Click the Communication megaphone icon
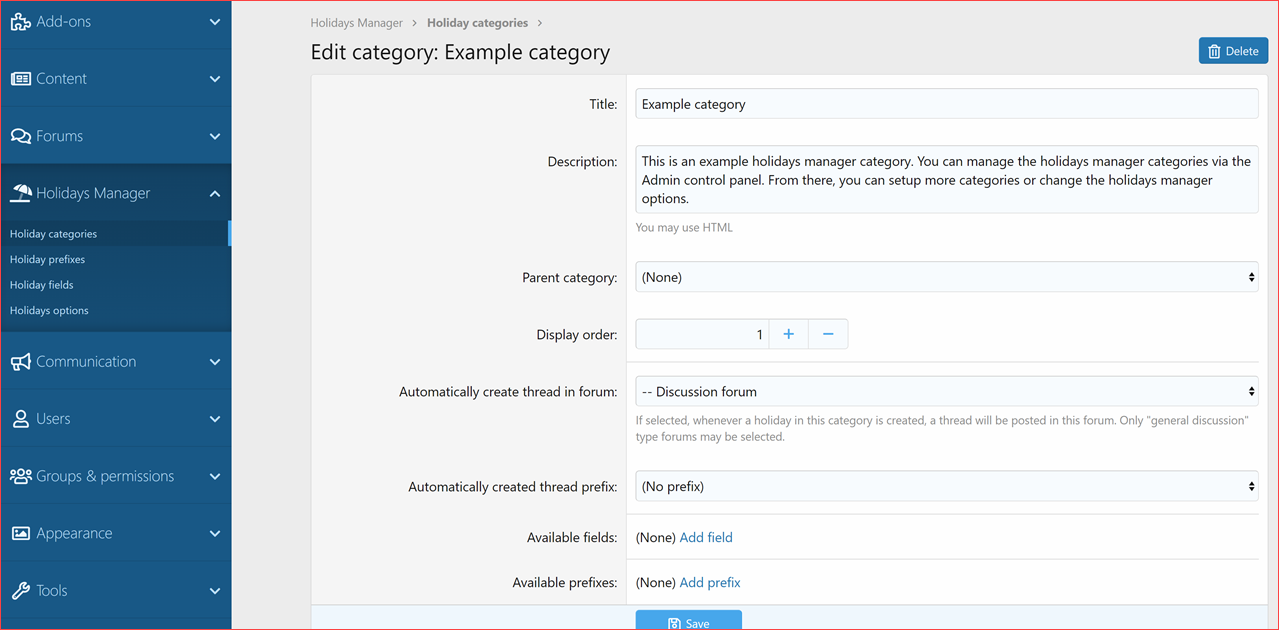 pyautogui.click(x=20, y=362)
